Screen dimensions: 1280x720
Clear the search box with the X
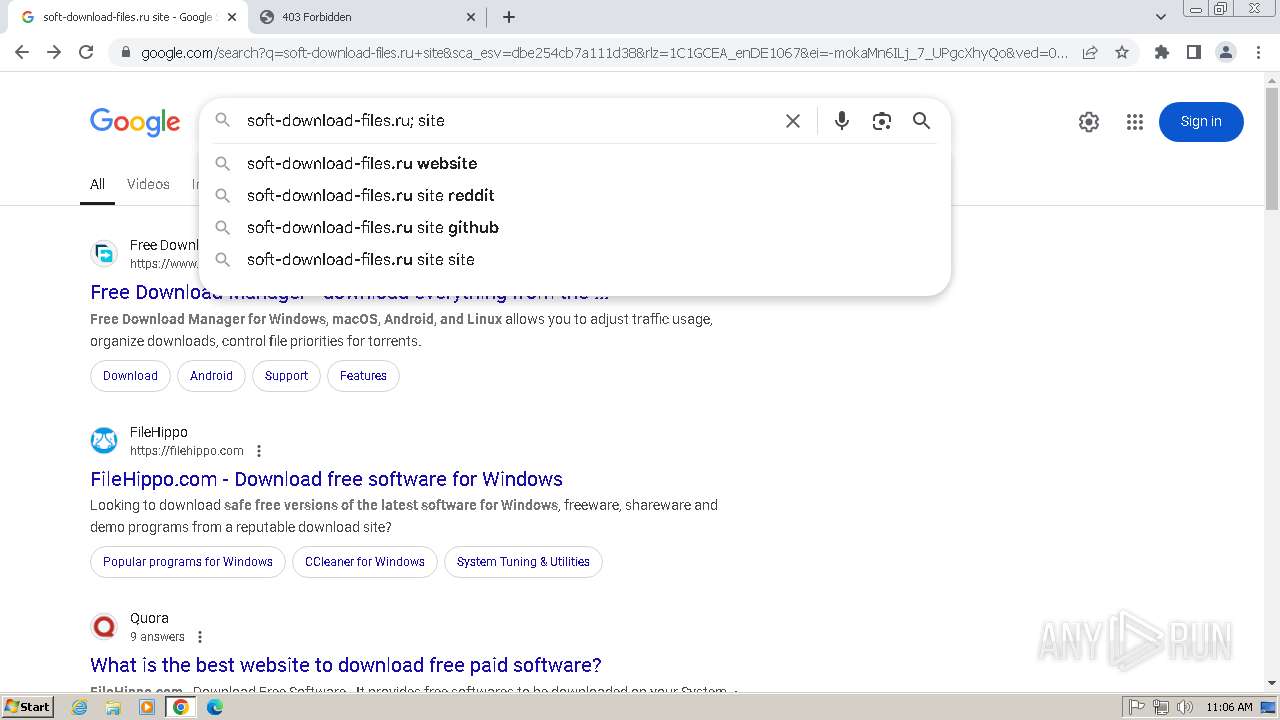point(793,121)
